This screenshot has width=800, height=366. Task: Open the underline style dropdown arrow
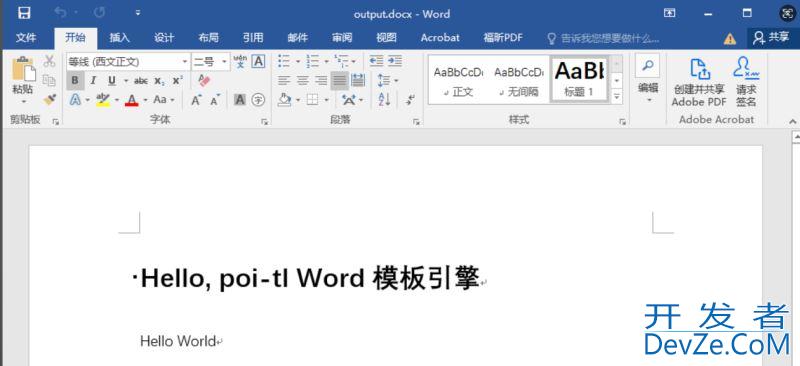pyautogui.click(x=126, y=81)
